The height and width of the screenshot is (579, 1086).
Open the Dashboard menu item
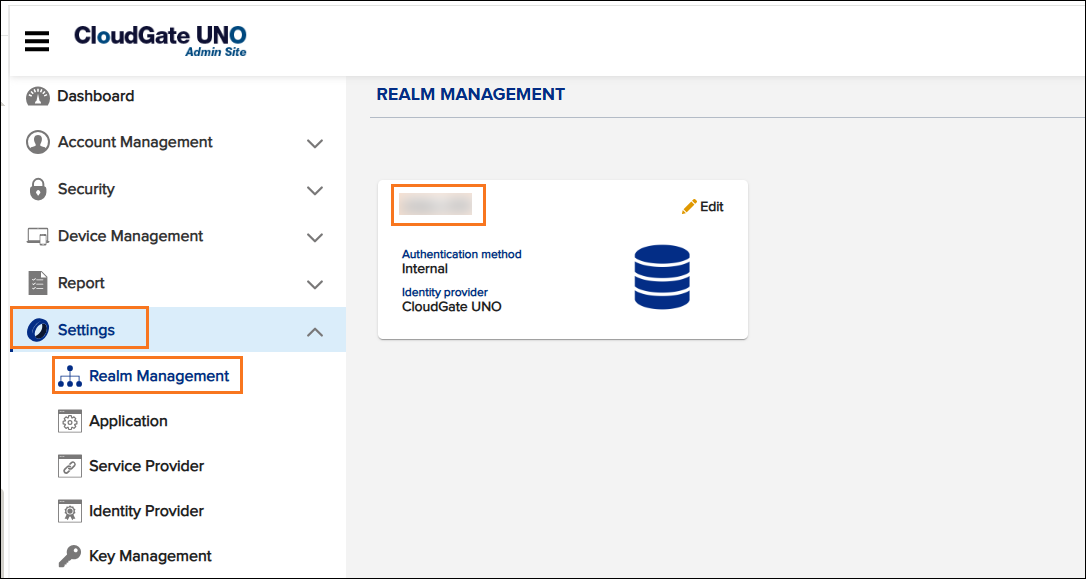point(96,96)
